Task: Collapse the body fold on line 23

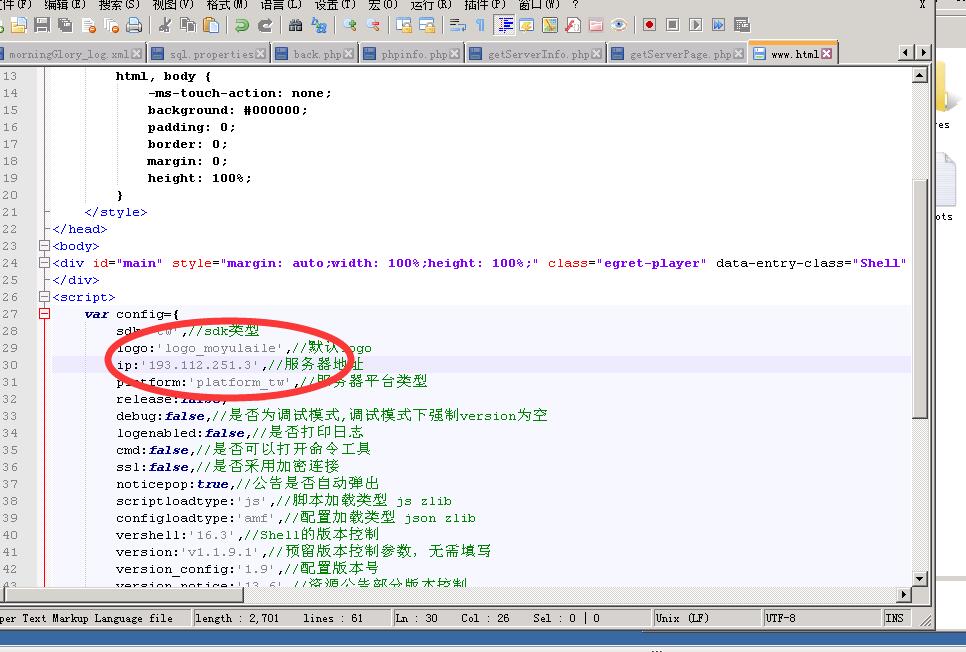Action: [44, 246]
